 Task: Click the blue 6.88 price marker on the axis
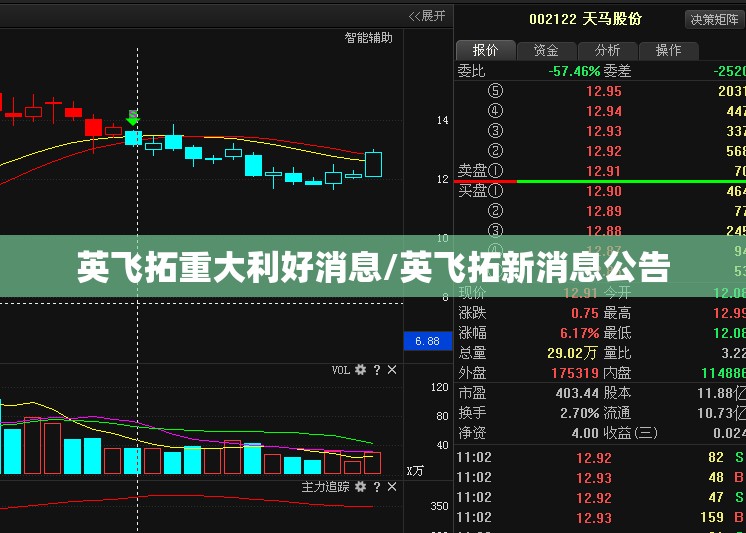[428, 341]
